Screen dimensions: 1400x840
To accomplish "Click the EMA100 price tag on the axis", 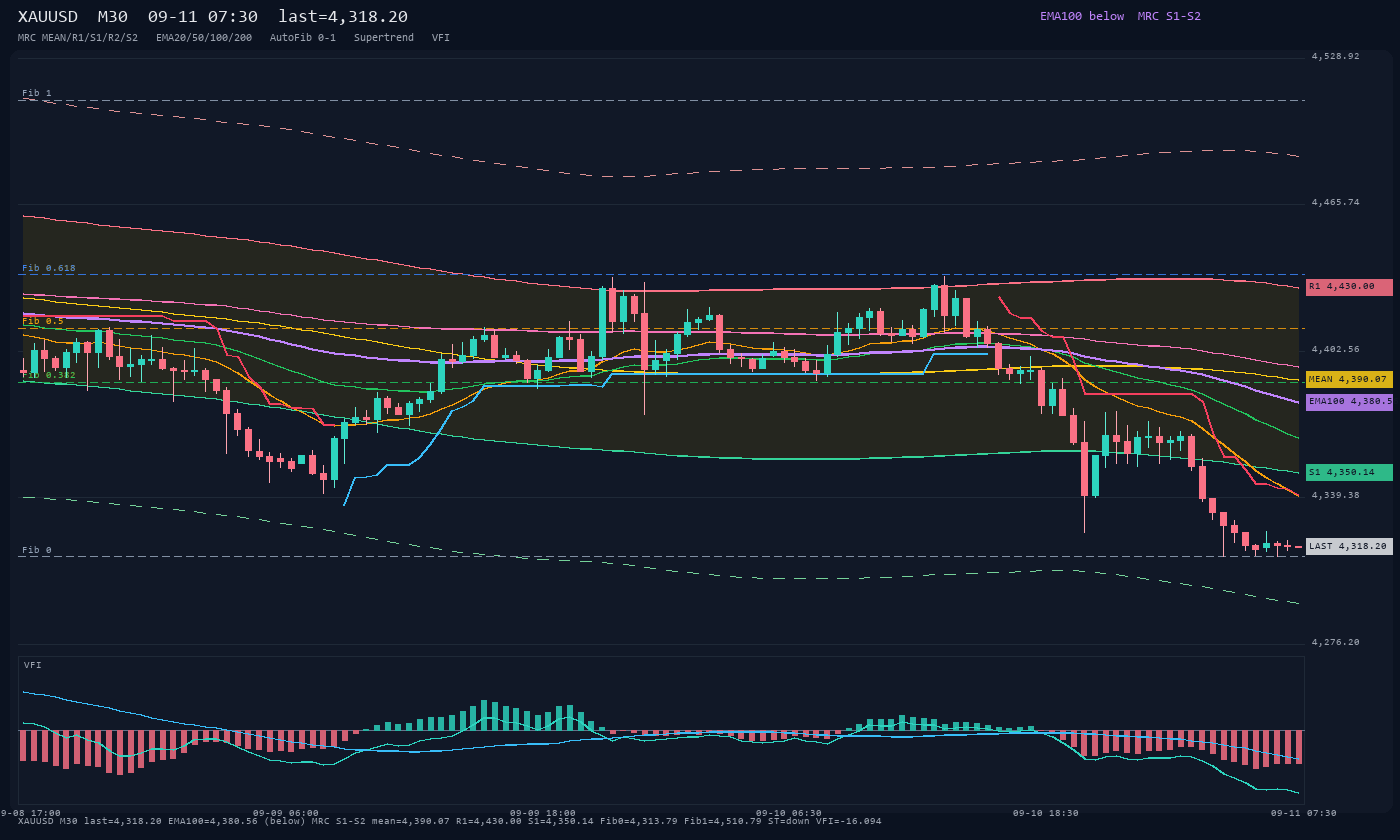I will (x=1349, y=402).
